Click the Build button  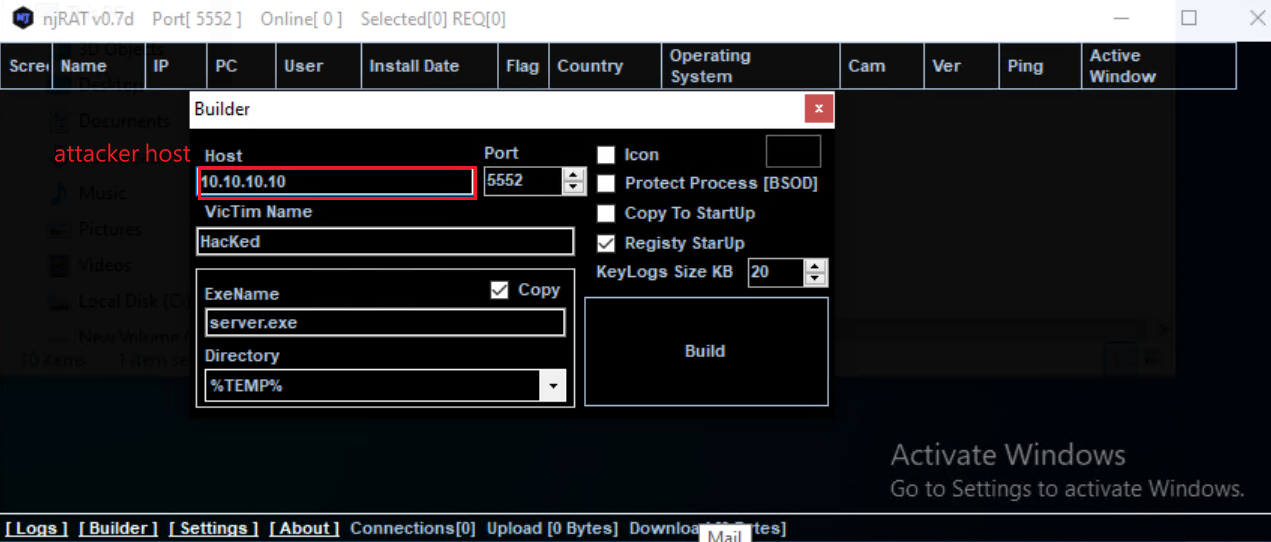(705, 352)
